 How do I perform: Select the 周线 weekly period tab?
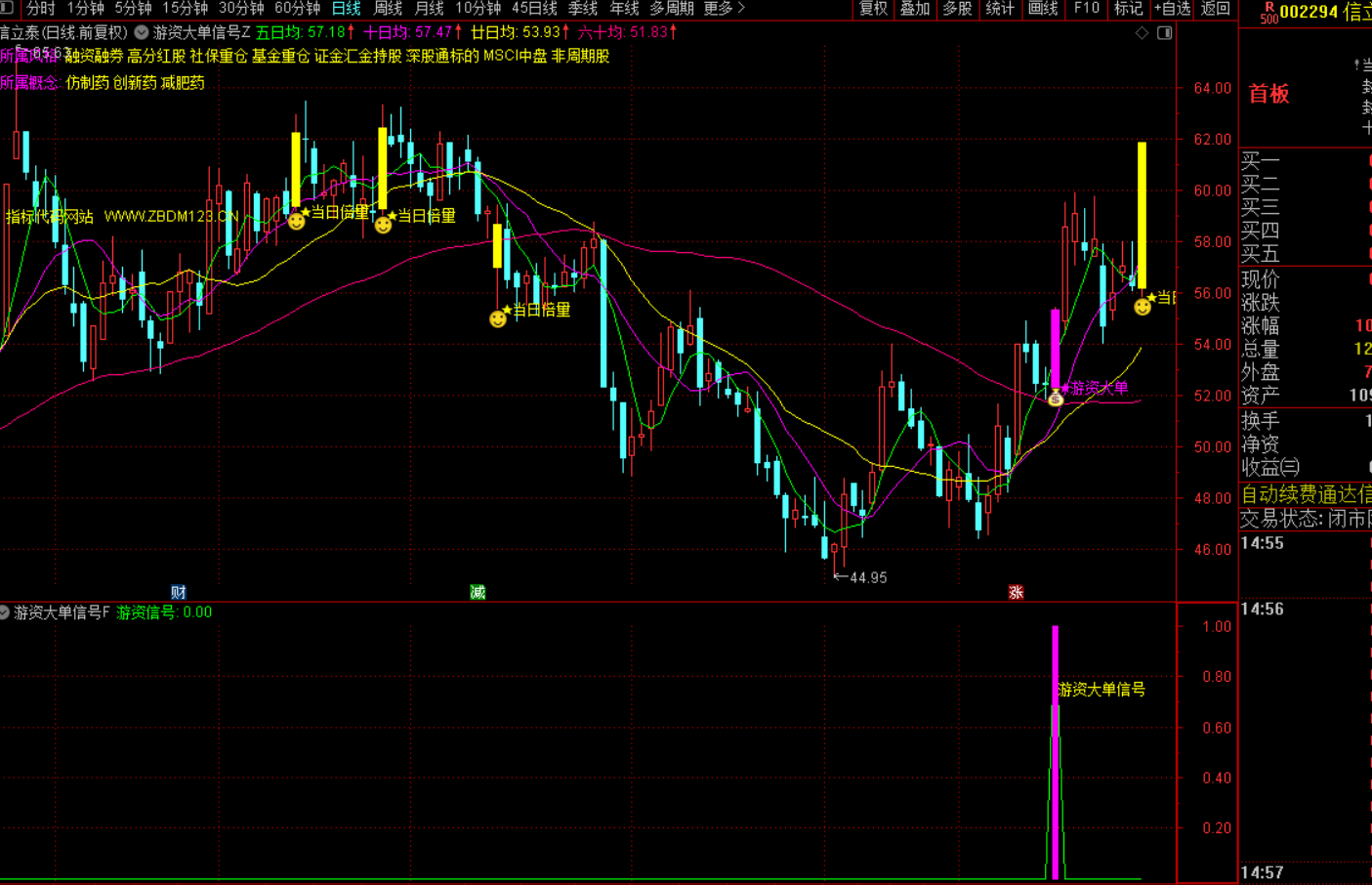point(388,9)
